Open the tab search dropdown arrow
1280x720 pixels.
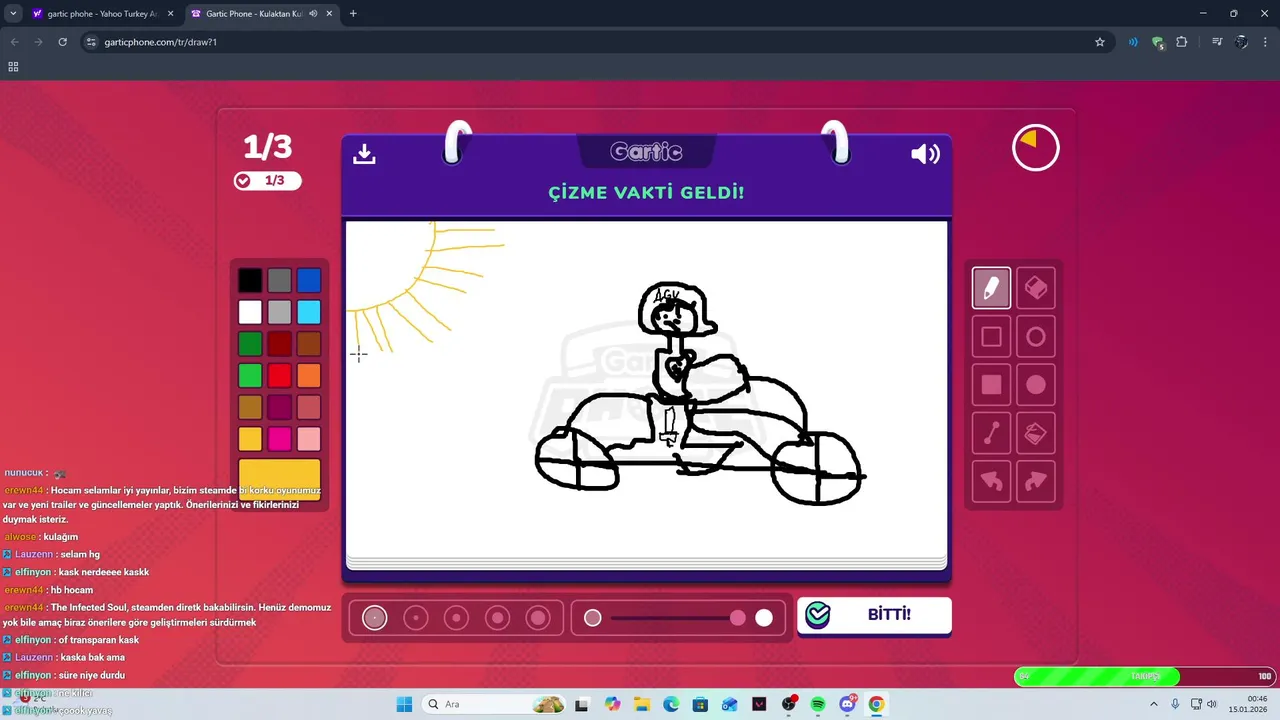13,14
